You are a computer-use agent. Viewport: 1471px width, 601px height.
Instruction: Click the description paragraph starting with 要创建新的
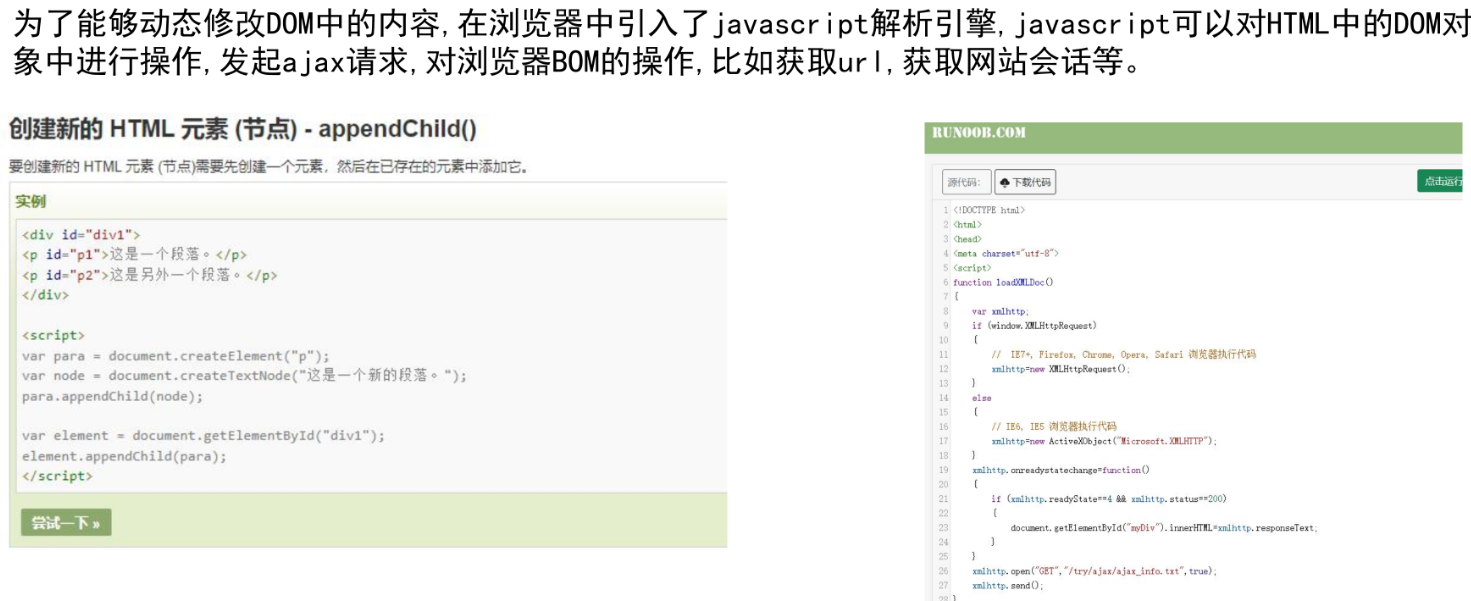point(268,166)
